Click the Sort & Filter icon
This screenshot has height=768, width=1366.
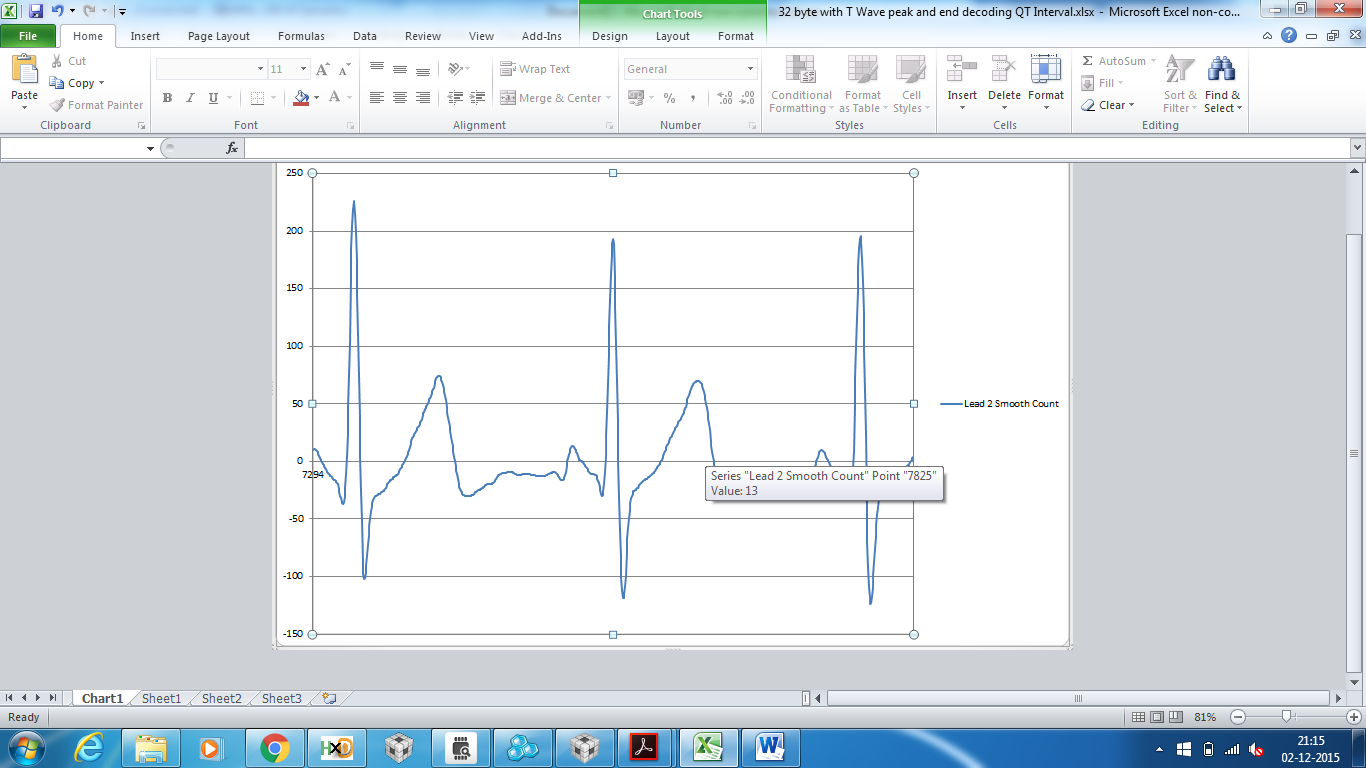pos(1180,69)
